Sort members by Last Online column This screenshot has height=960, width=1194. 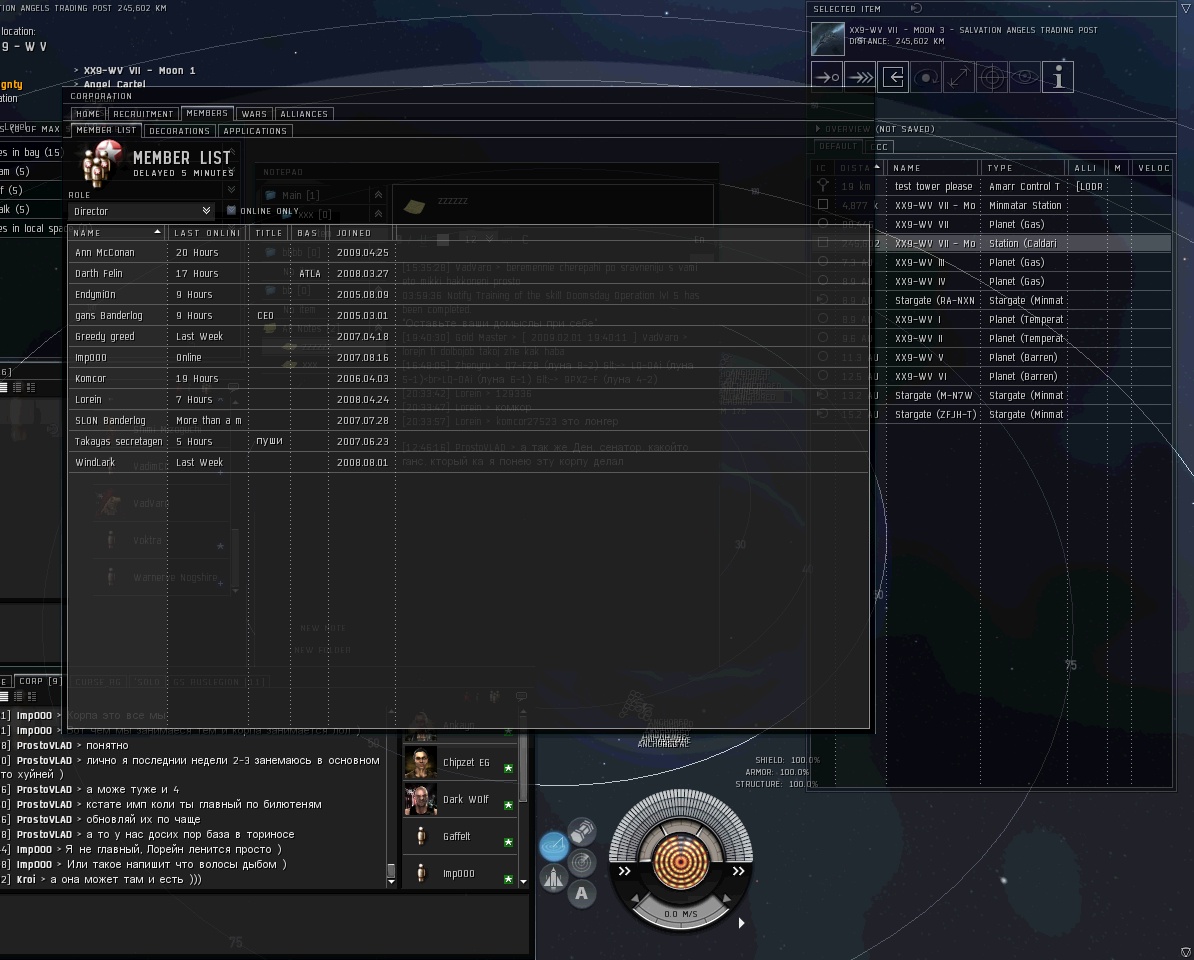point(208,233)
